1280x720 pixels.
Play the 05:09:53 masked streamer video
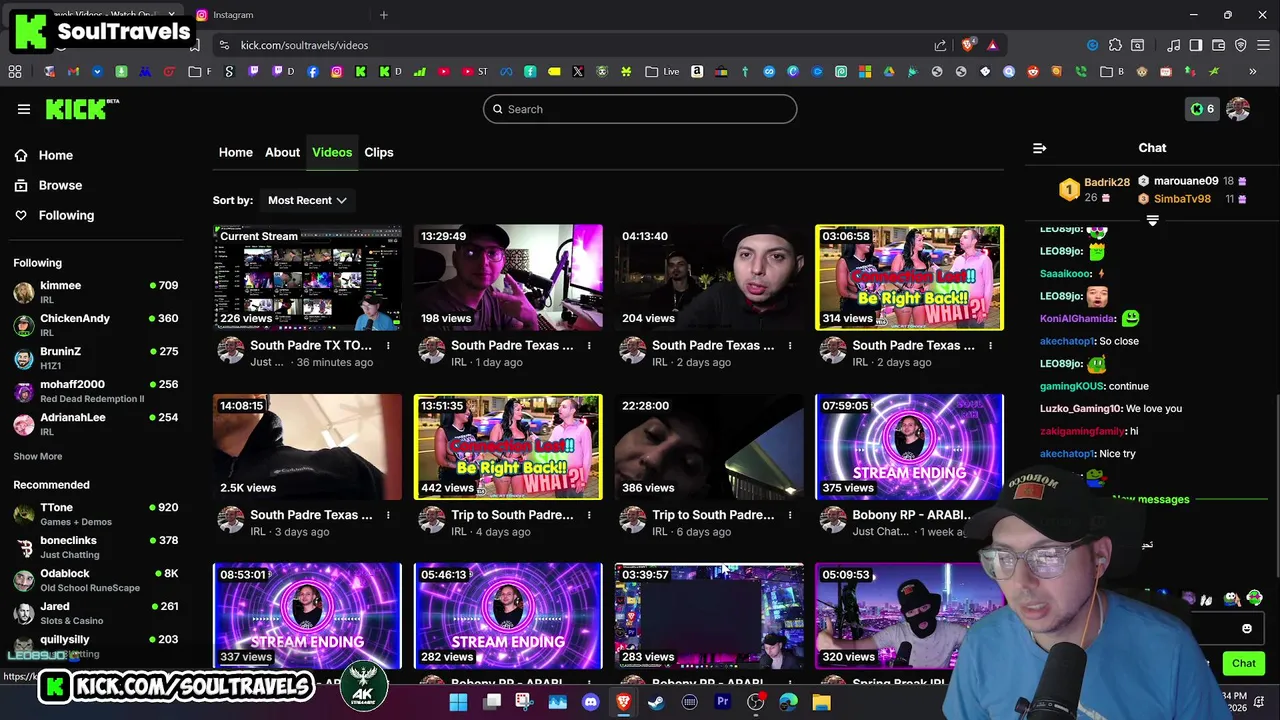pyautogui.click(x=909, y=616)
